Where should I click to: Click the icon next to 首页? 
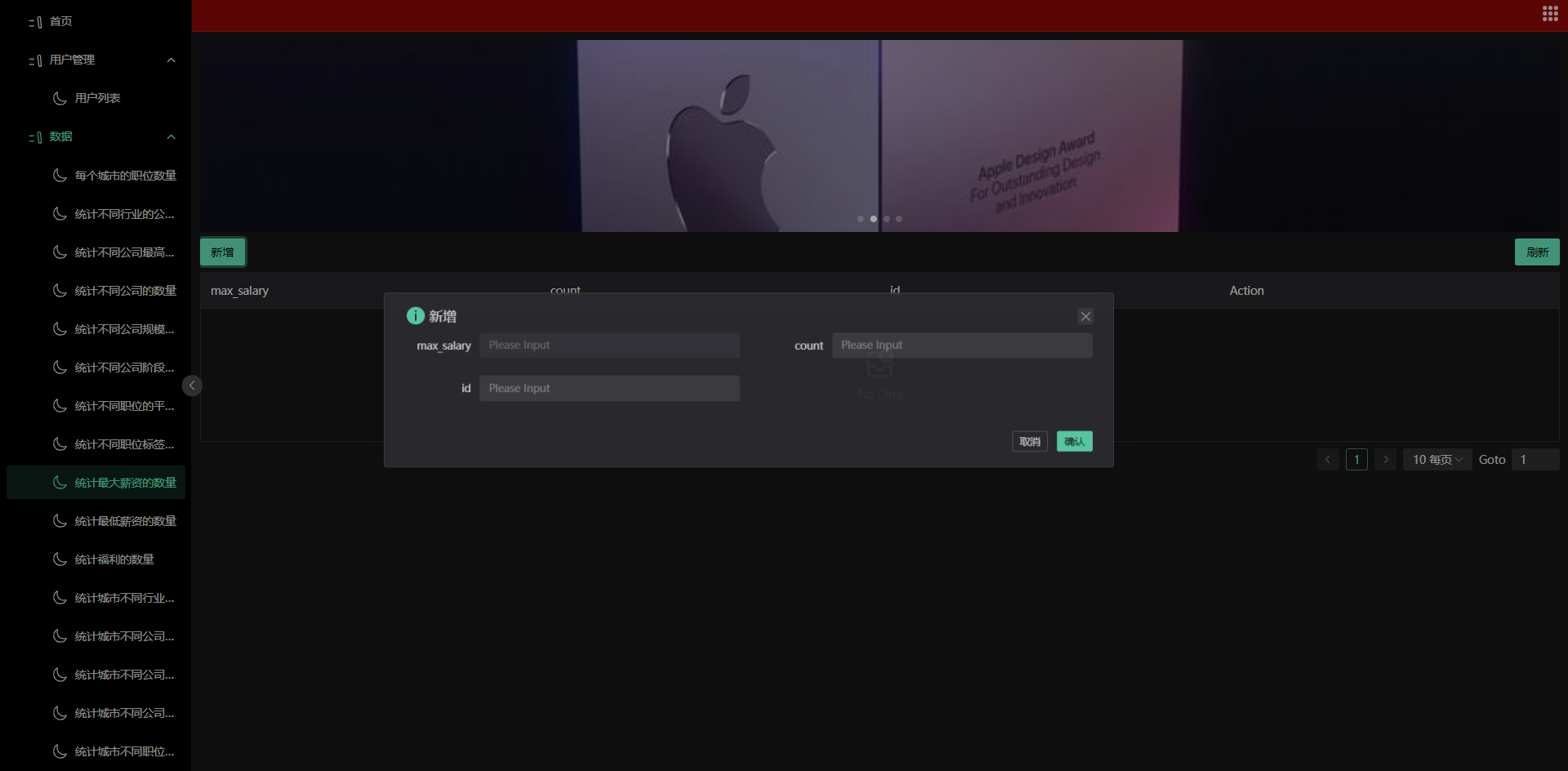[x=35, y=22]
